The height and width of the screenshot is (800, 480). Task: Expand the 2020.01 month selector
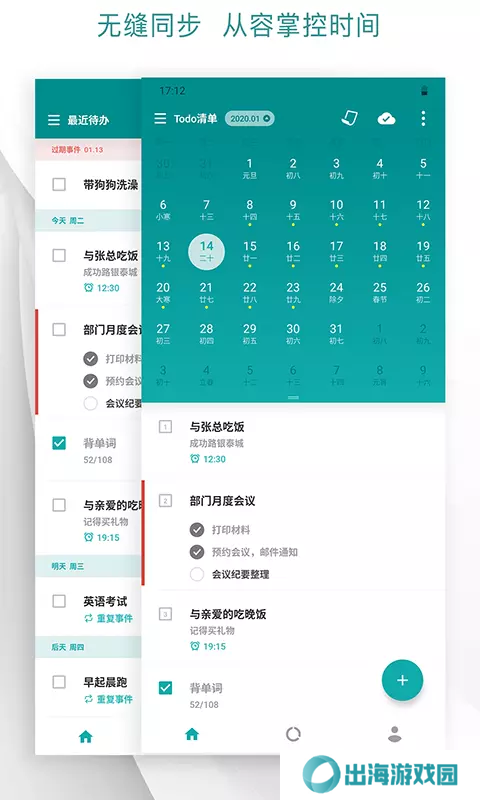click(x=249, y=119)
